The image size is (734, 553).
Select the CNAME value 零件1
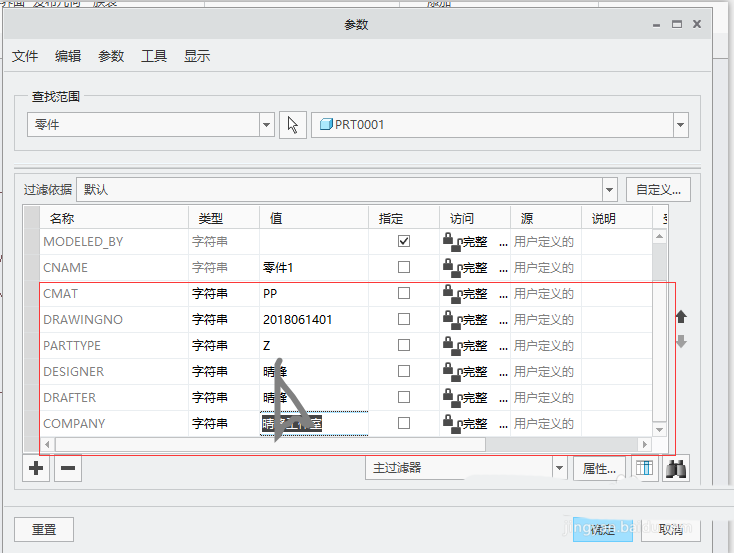(x=314, y=267)
